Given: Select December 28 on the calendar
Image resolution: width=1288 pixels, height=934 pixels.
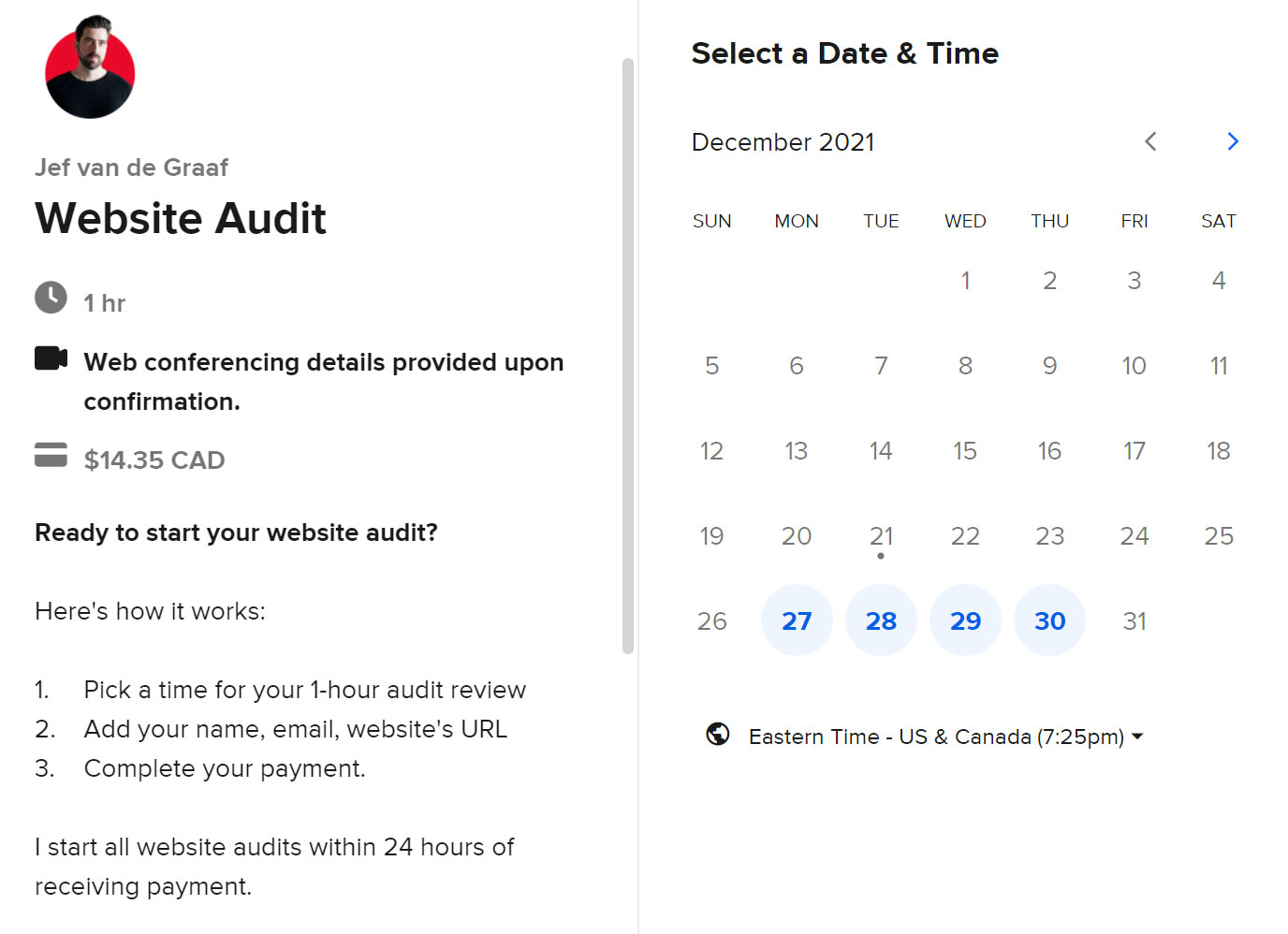Looking at the screenshot, I should (881, 620).
